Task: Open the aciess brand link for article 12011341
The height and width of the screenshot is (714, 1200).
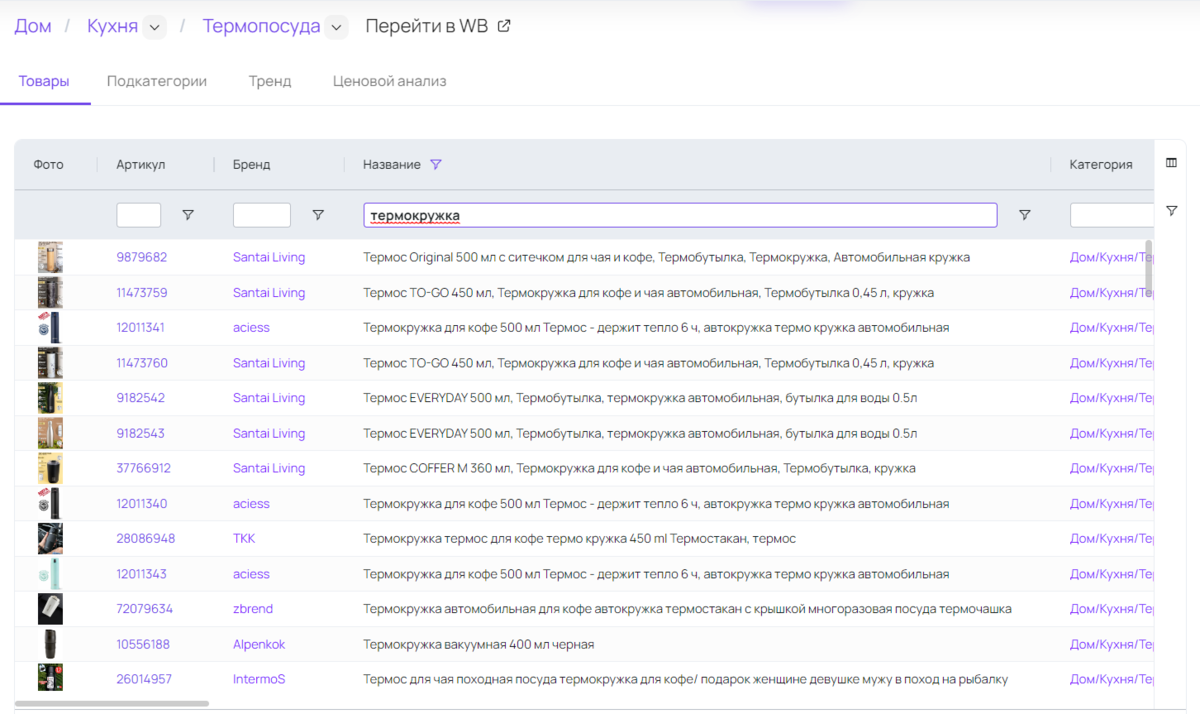Action: [x=251, y=328]
